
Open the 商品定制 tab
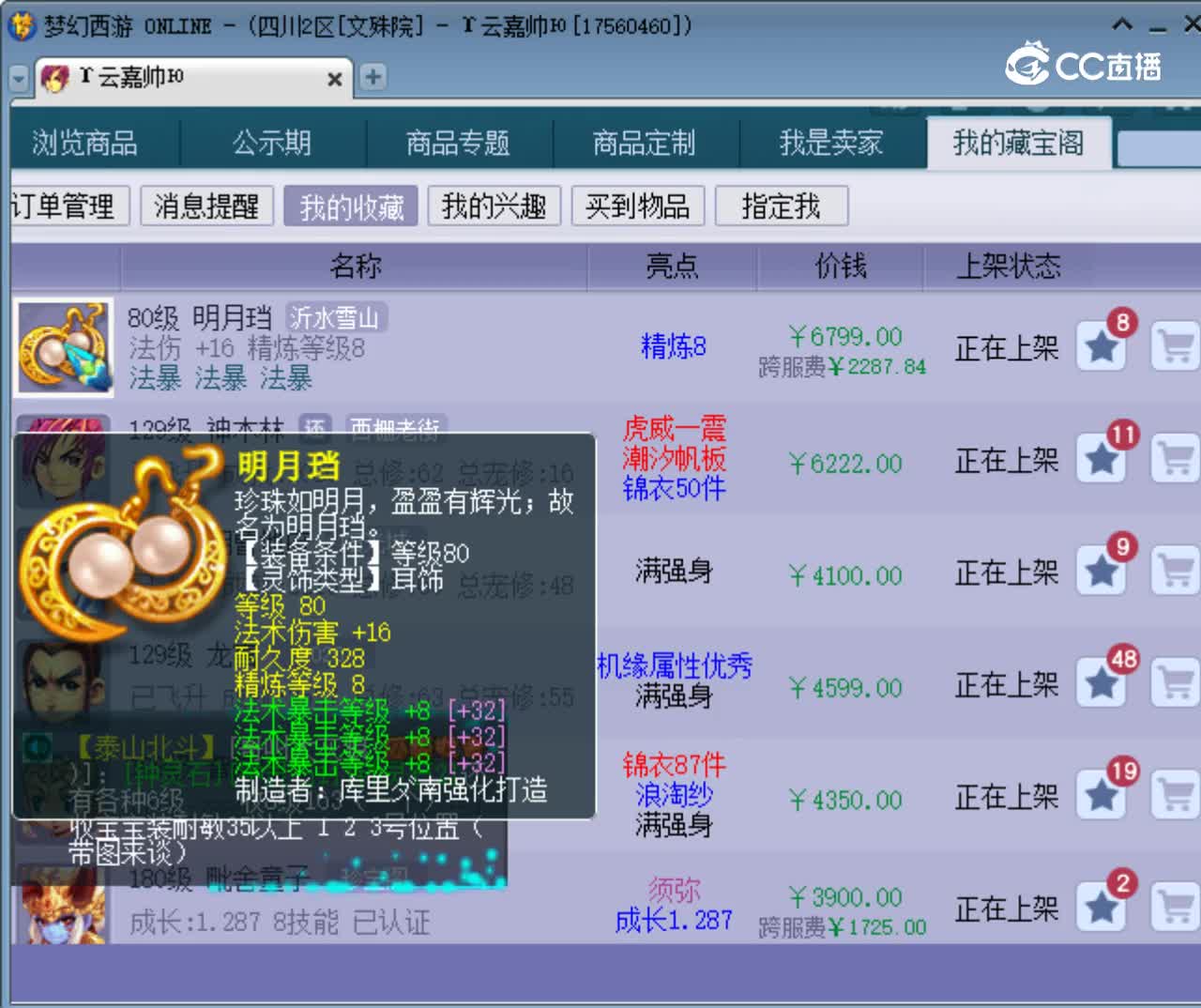click(x=645, y=143)
